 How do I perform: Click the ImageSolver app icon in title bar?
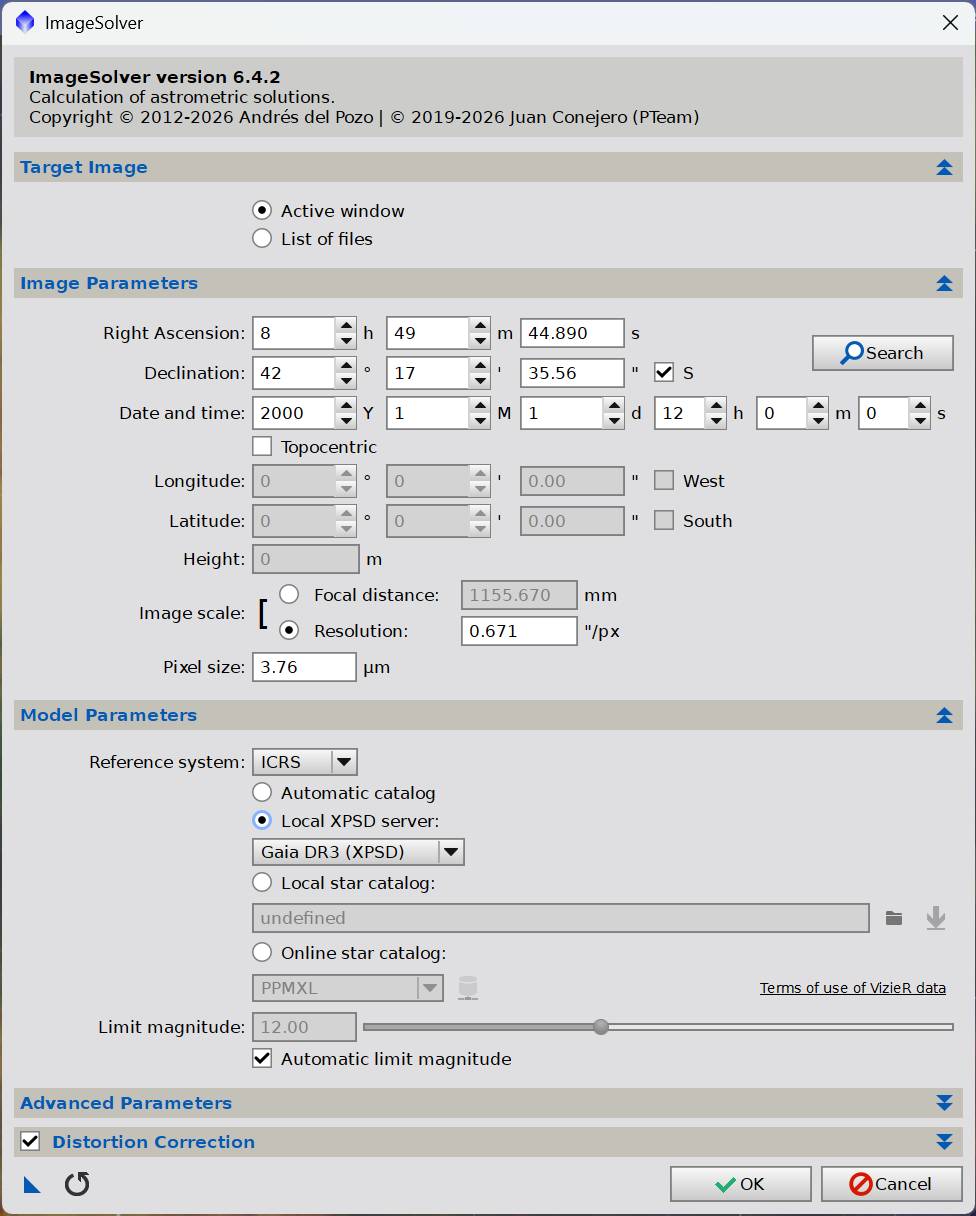[x=25, y=22]
